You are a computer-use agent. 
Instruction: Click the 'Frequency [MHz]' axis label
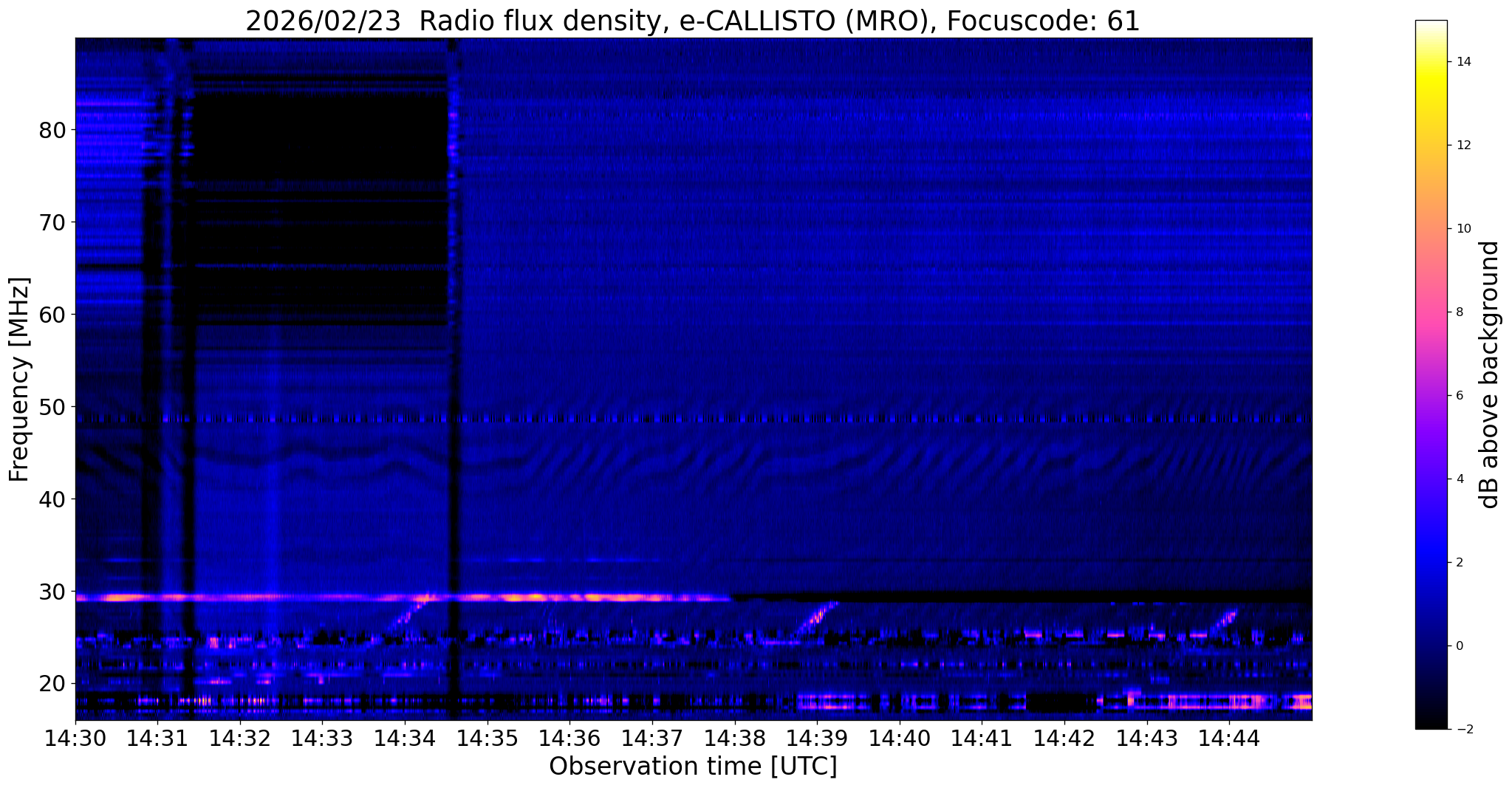20,379
